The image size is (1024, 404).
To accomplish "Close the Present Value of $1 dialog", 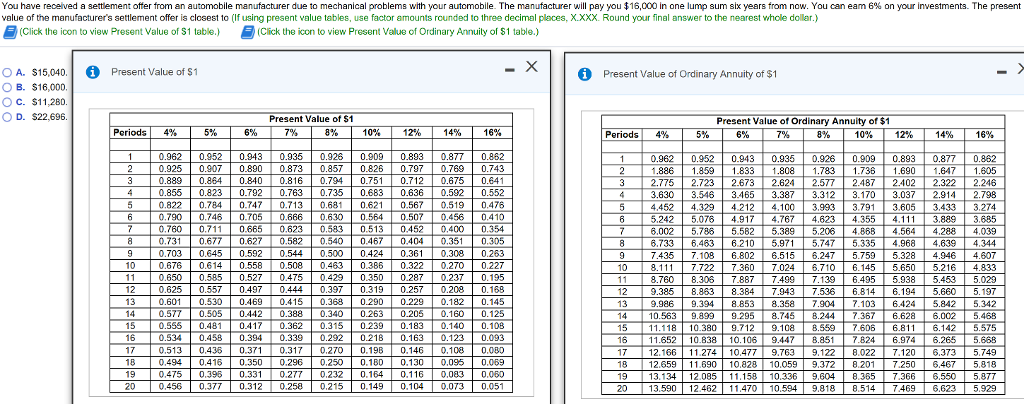I will [x=532, y=67].
